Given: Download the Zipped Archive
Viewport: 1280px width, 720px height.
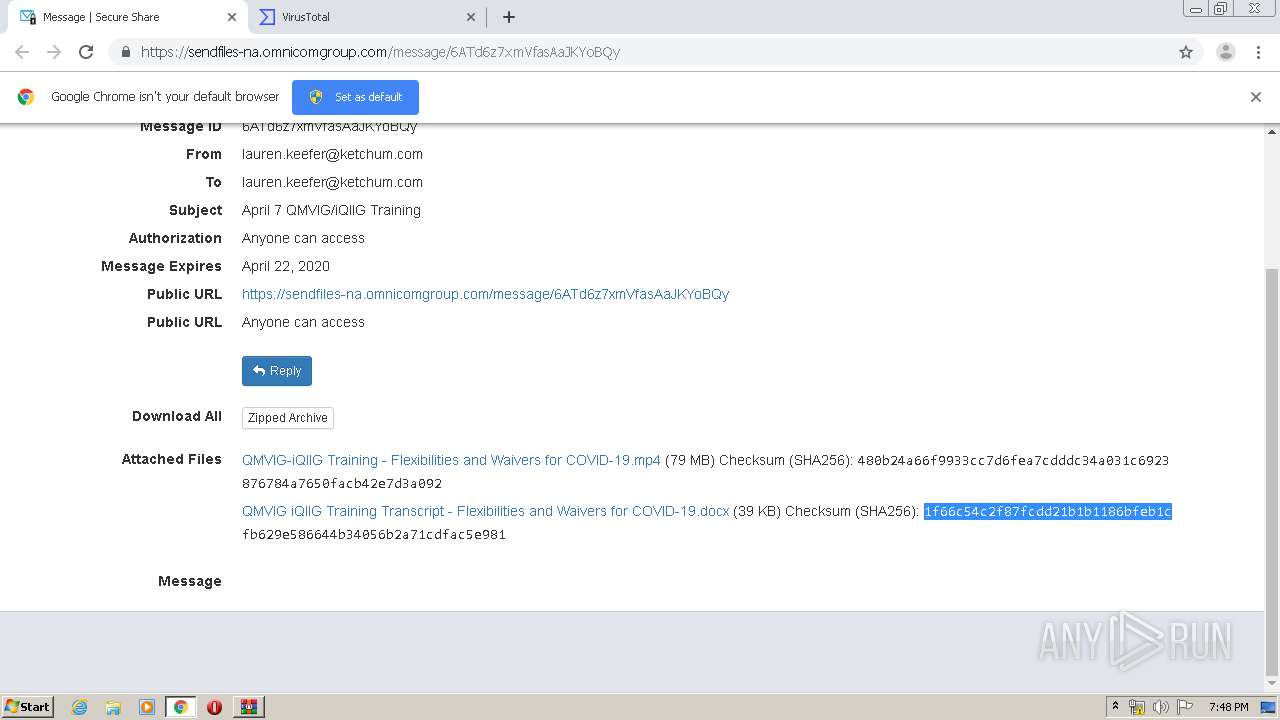Looking at the screenshot, I should click(x=288, y=418).
